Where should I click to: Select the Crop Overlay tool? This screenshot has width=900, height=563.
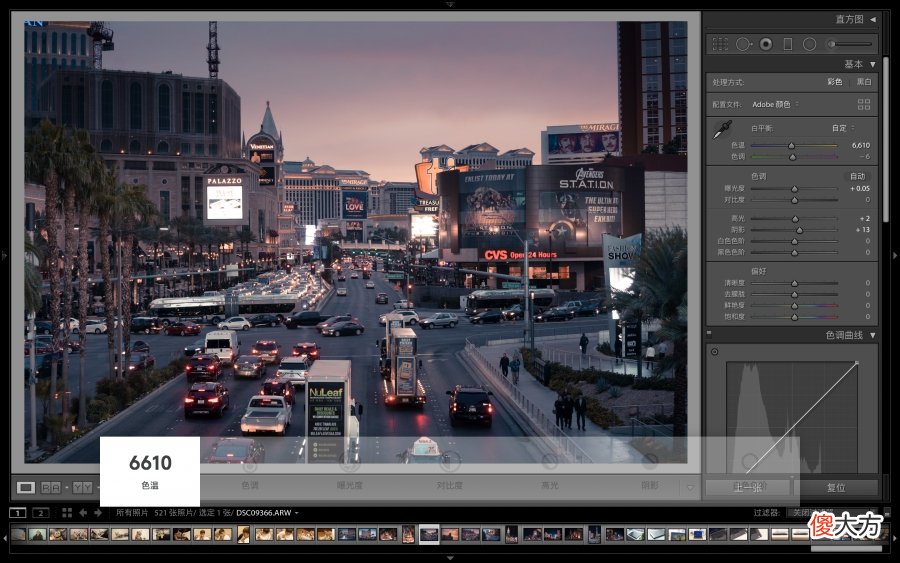[720, 44]
